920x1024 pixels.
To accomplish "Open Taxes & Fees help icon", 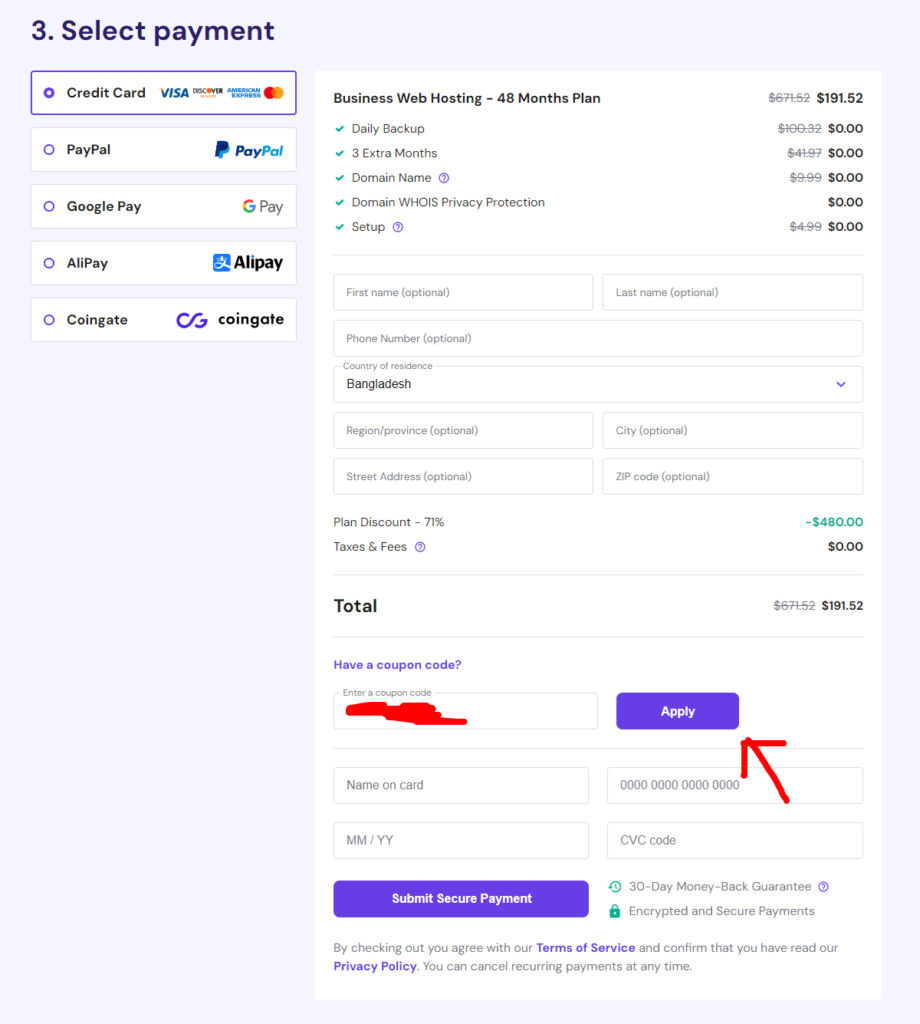I will (x=420, y=547).
